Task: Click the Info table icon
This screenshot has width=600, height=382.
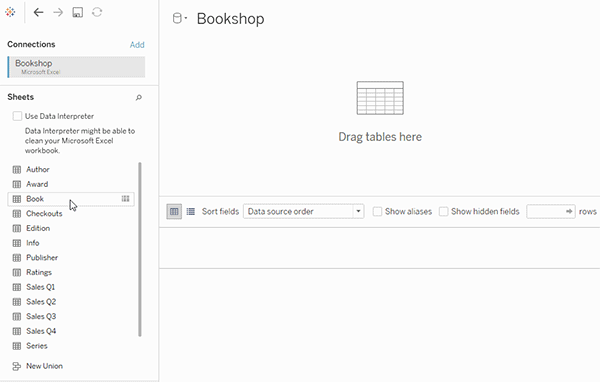Action: click(x=17, y=243)
